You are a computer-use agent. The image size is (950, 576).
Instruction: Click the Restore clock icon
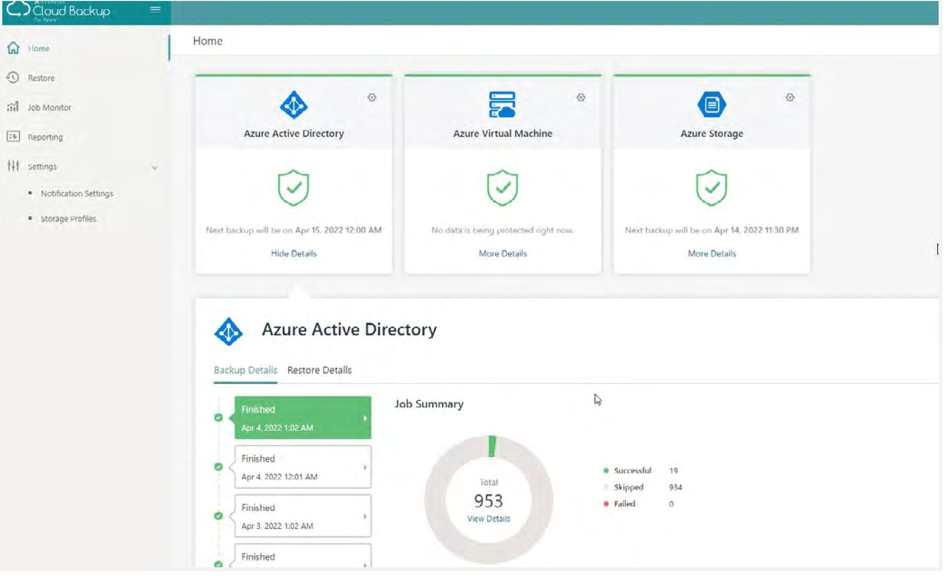(x=13, y=78)
